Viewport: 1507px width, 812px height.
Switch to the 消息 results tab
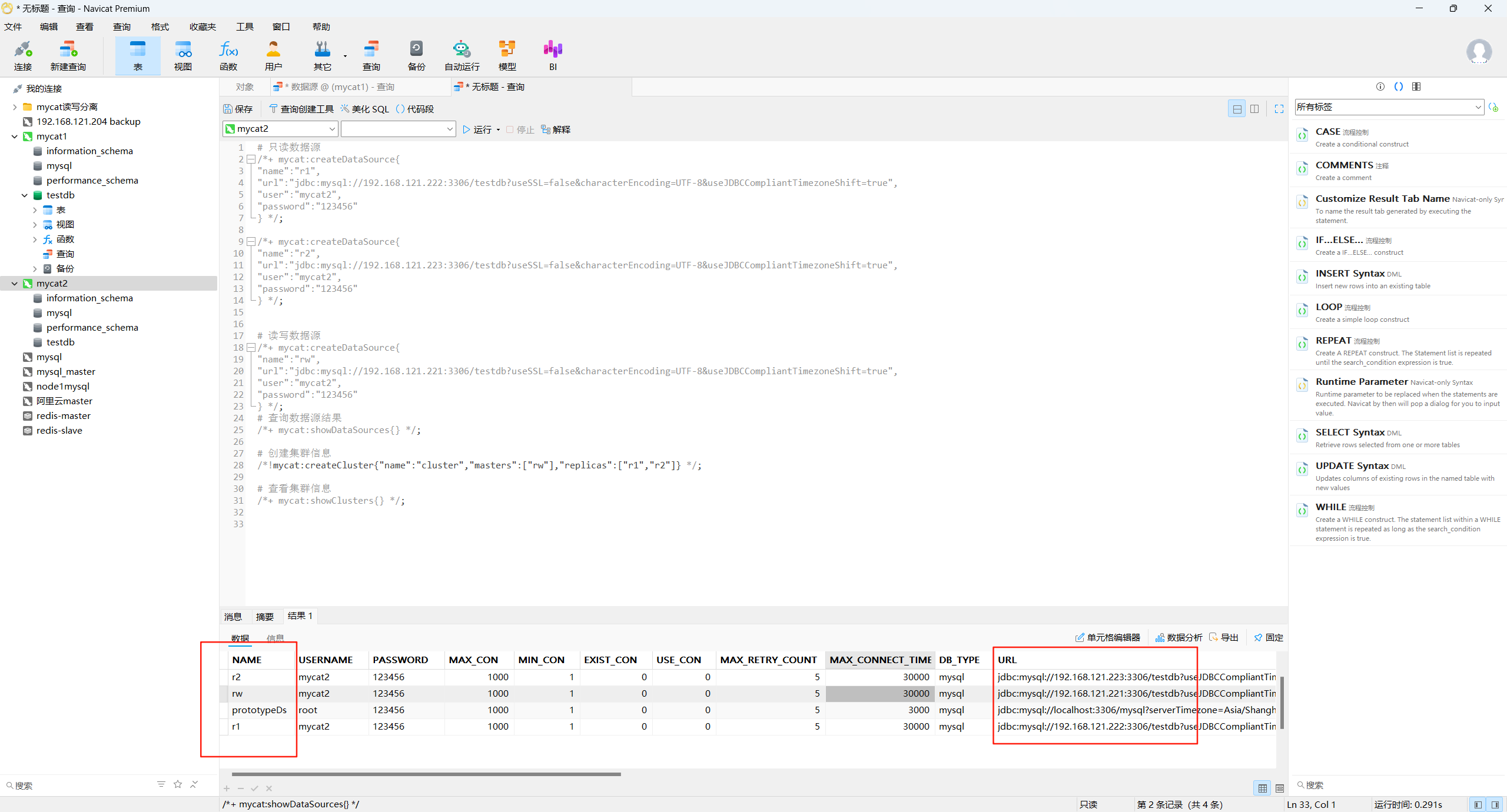pos(233,617)
